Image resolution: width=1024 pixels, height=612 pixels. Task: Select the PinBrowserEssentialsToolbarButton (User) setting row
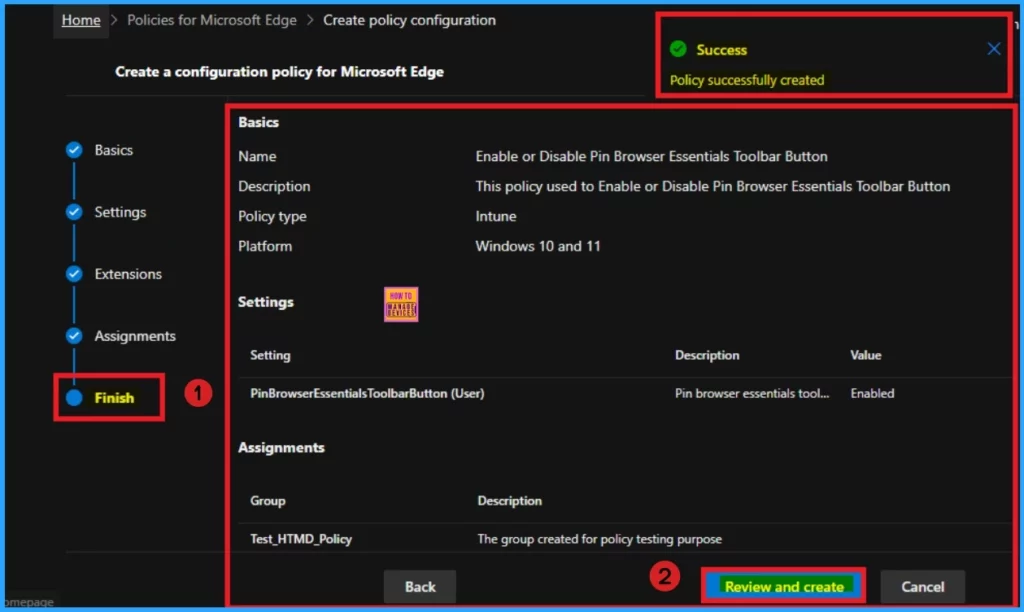coord(624,393)
